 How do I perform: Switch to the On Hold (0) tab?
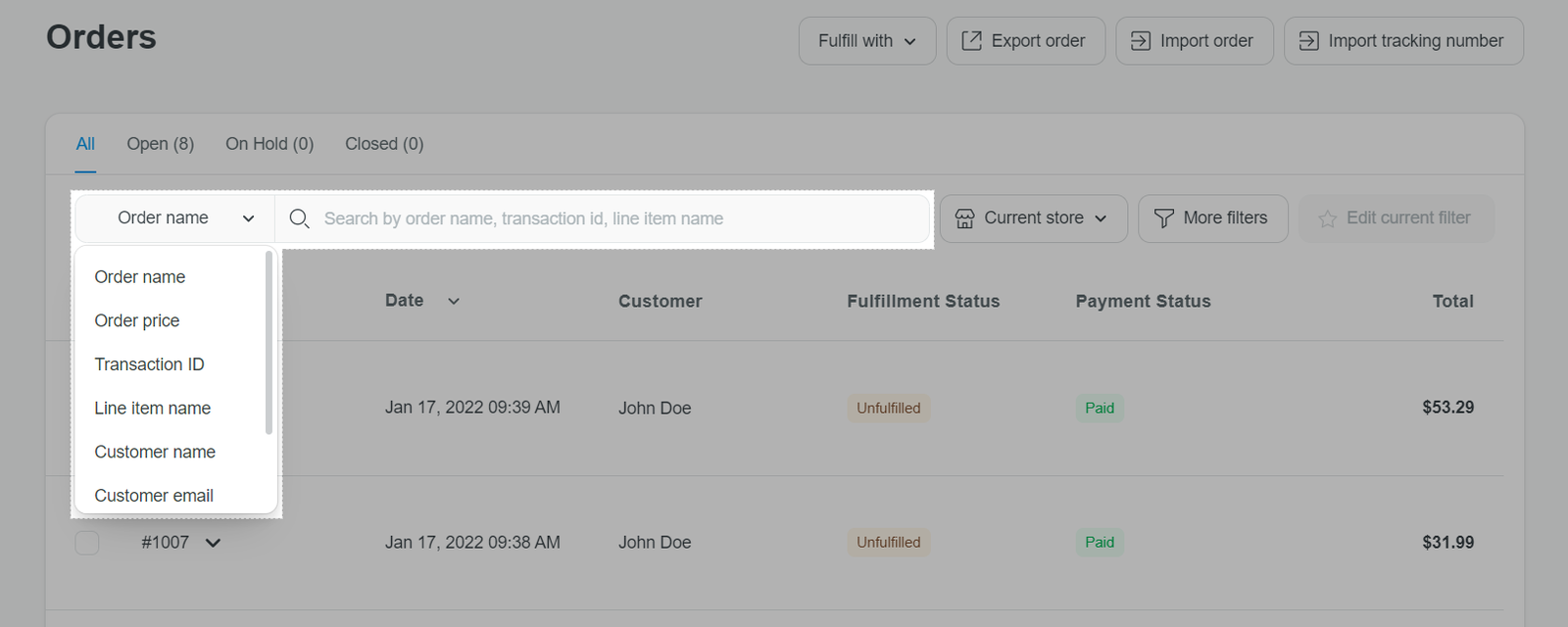269,144
